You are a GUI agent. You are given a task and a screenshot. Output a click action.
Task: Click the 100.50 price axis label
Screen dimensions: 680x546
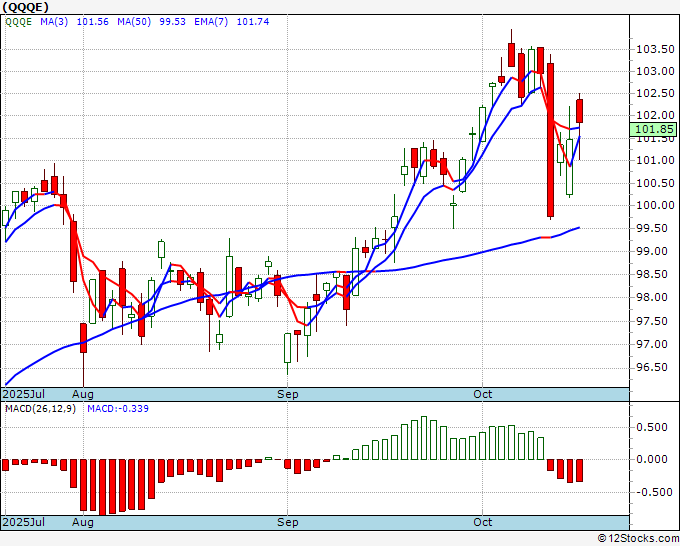pyautogui.click(x=655, y=183)
